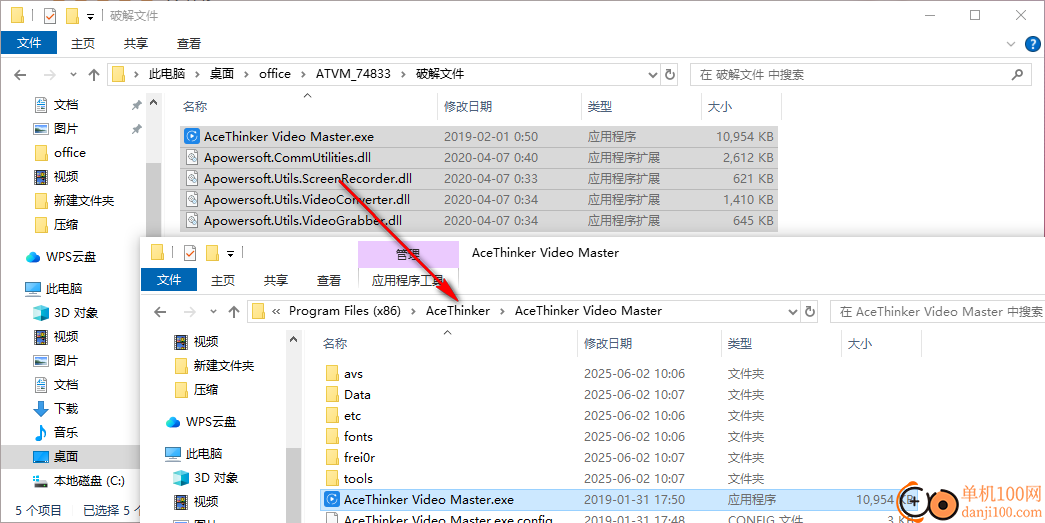Click 此电脑 in the address breadcrumb
This screenshot has width=1045, height=523.
click(167, 74)
